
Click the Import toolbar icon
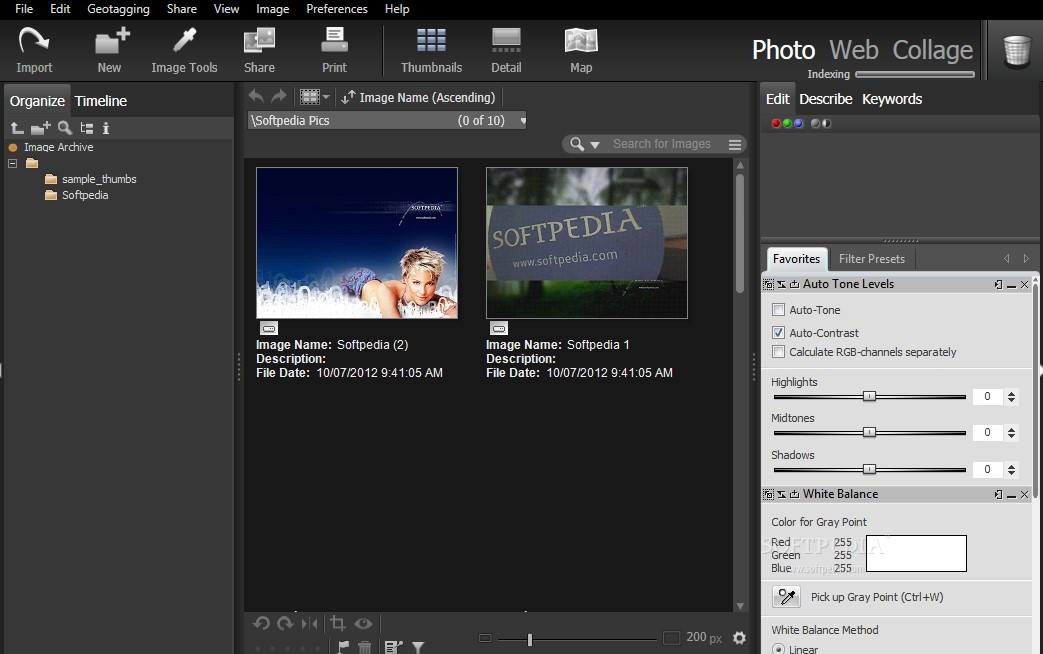point(34,50)
